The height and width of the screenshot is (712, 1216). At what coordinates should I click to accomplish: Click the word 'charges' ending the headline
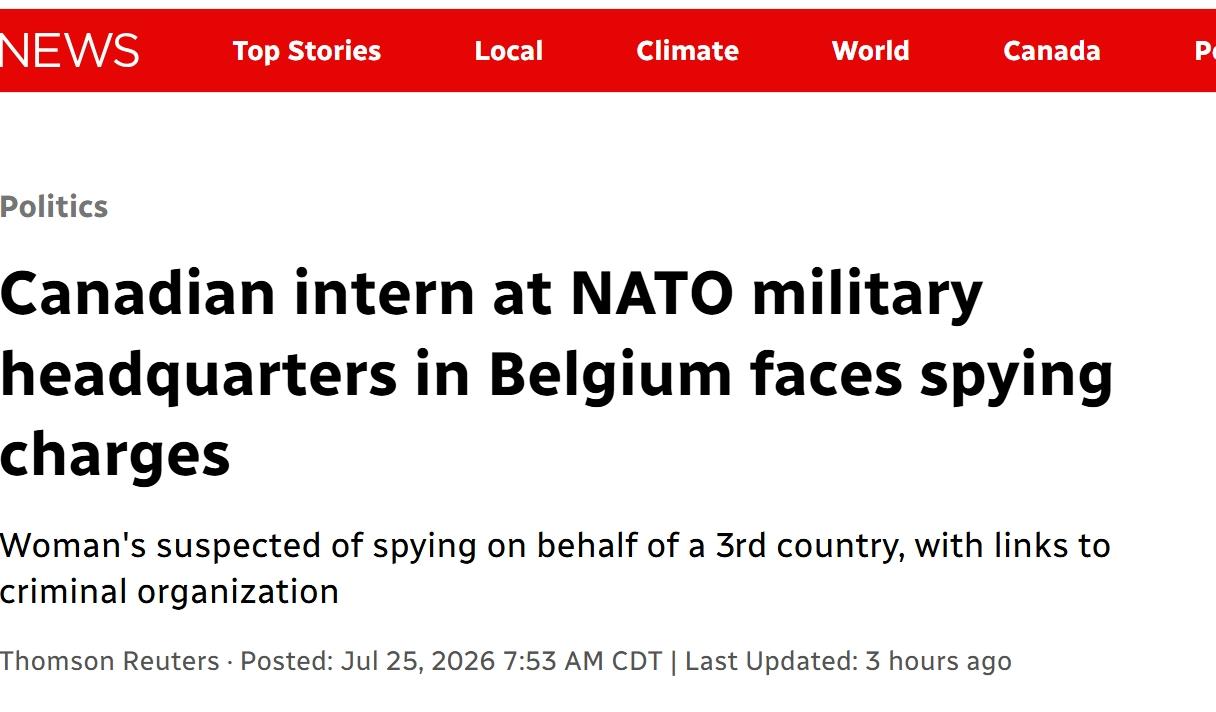pyautogui.click(x=115, y=456)
